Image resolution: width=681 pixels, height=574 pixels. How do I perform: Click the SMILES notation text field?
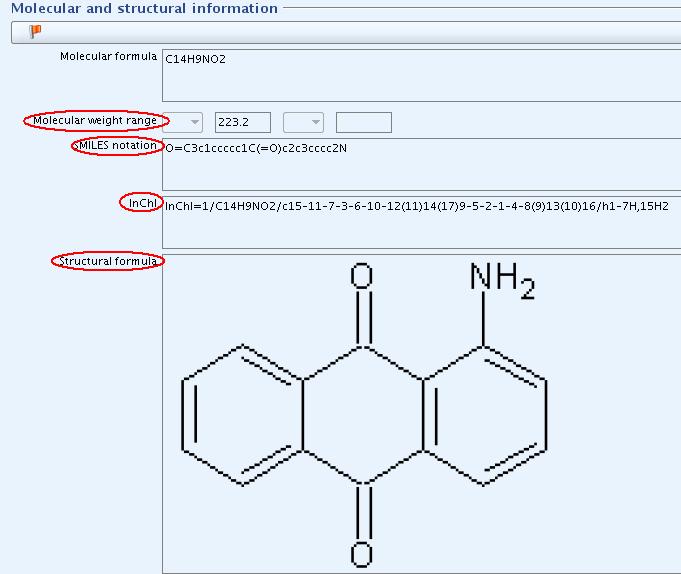[421, 165]
